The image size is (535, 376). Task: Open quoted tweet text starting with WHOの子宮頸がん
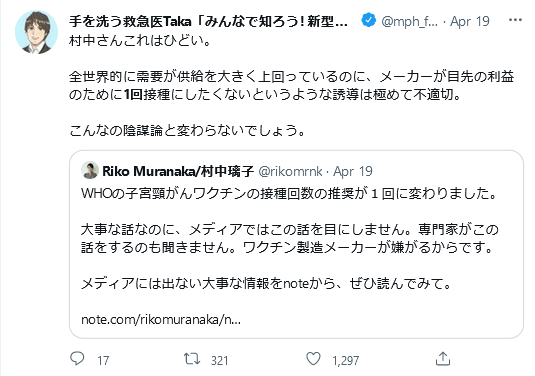pos(289,194)
